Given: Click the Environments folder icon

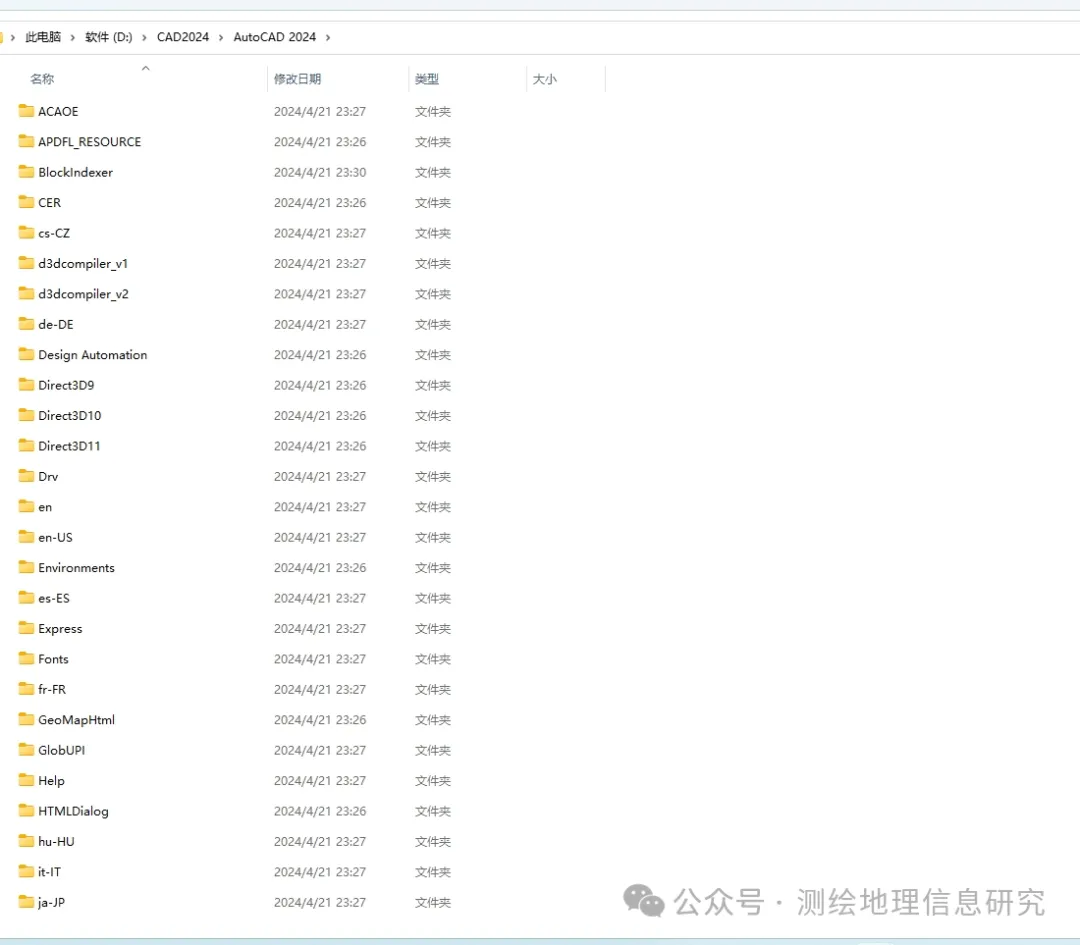Looking at the screenshot, I should point(26,567).
